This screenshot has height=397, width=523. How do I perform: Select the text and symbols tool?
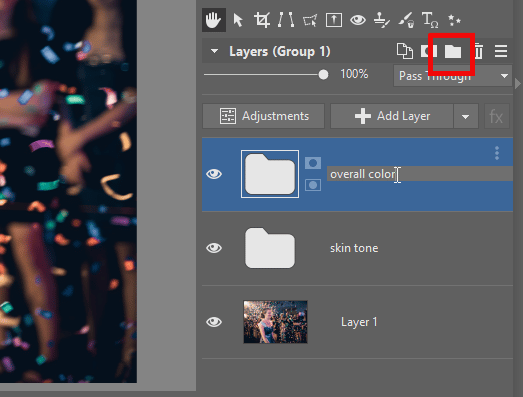(430, 20)
